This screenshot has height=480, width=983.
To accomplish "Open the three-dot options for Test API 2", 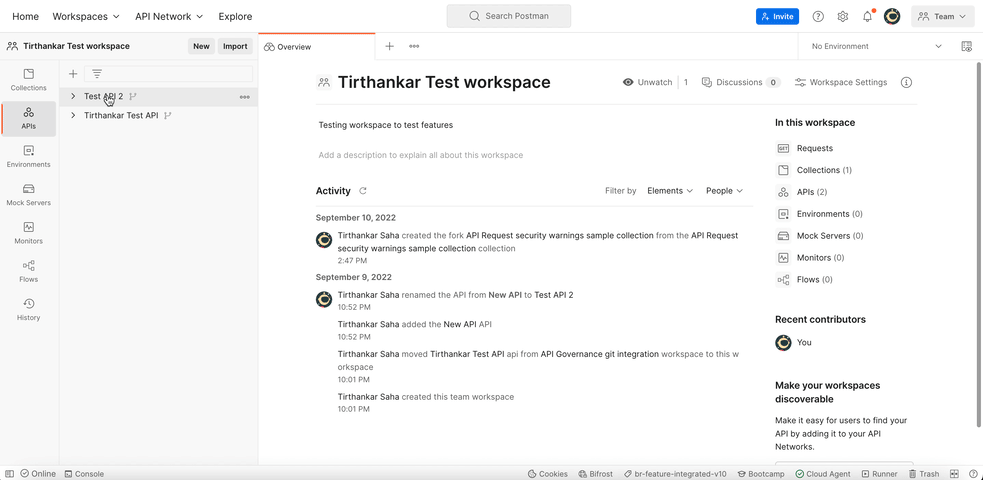I will click(244, 97).
